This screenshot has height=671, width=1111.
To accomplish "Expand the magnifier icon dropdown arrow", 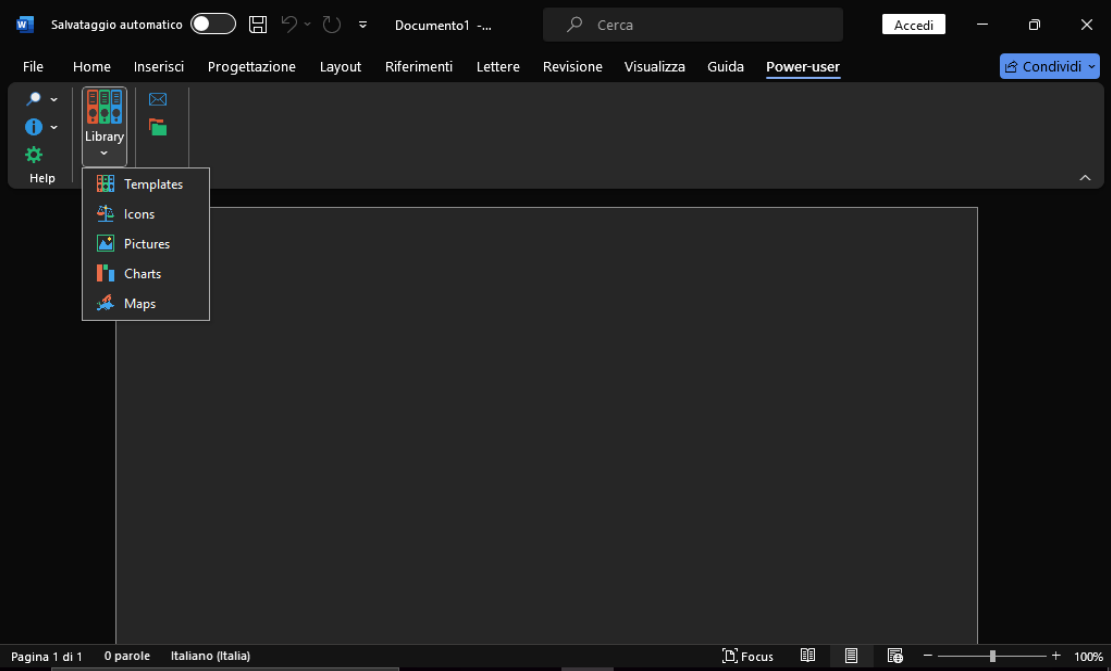I will 54,100.
